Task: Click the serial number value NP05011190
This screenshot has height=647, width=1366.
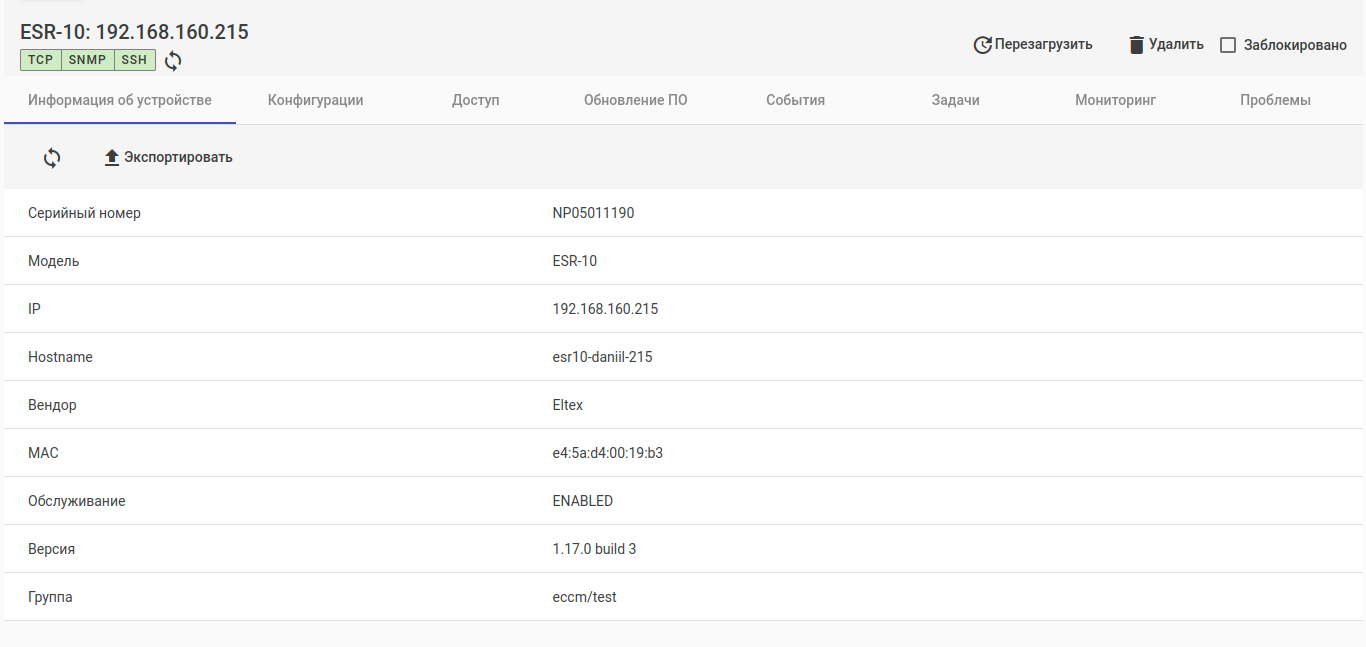Action: [x=593, y=213]
